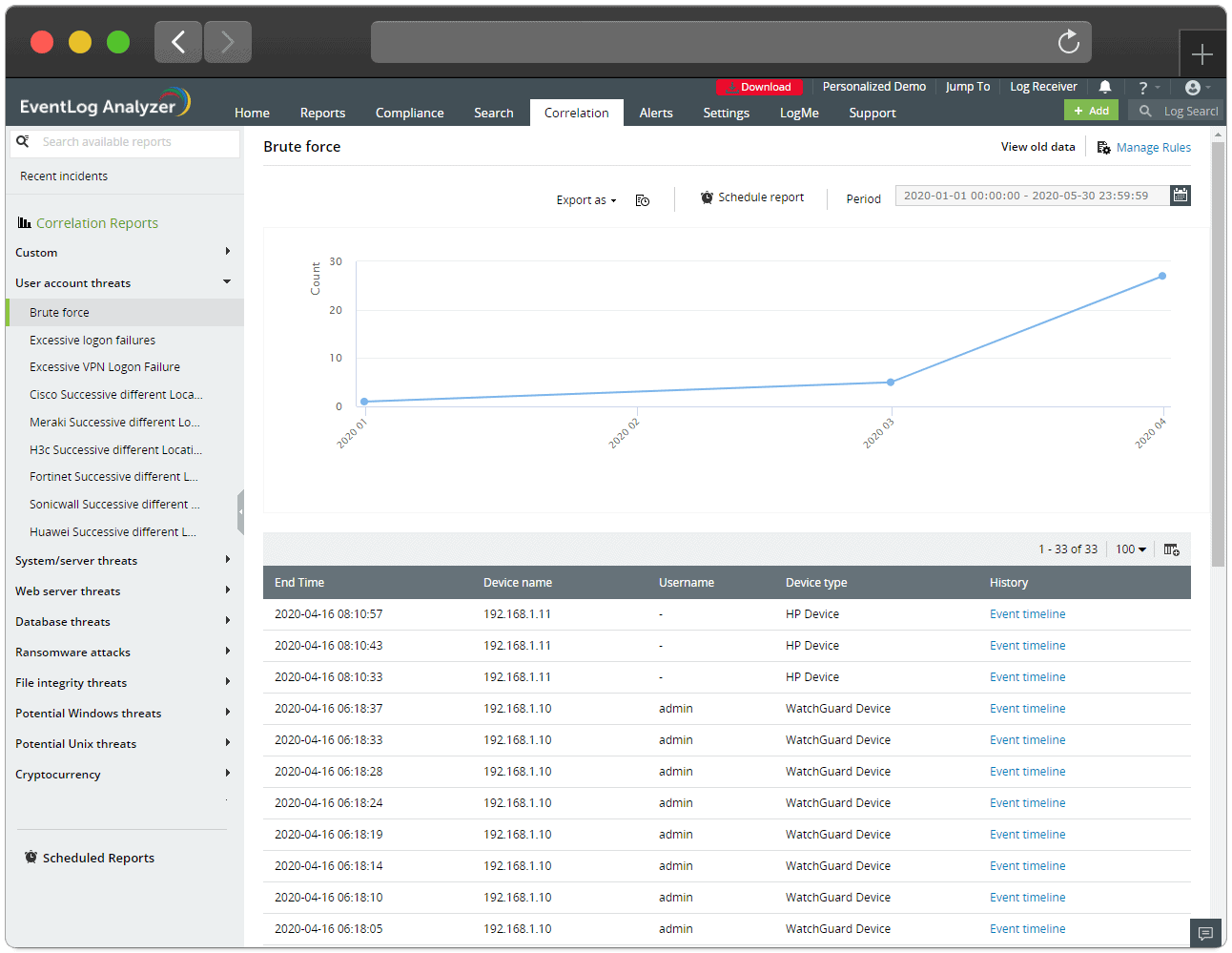Image resolution: width=1232 pixels, height=953 pixels.
Task: Open the user account profile menu
Action: (x=1193, y=88)
